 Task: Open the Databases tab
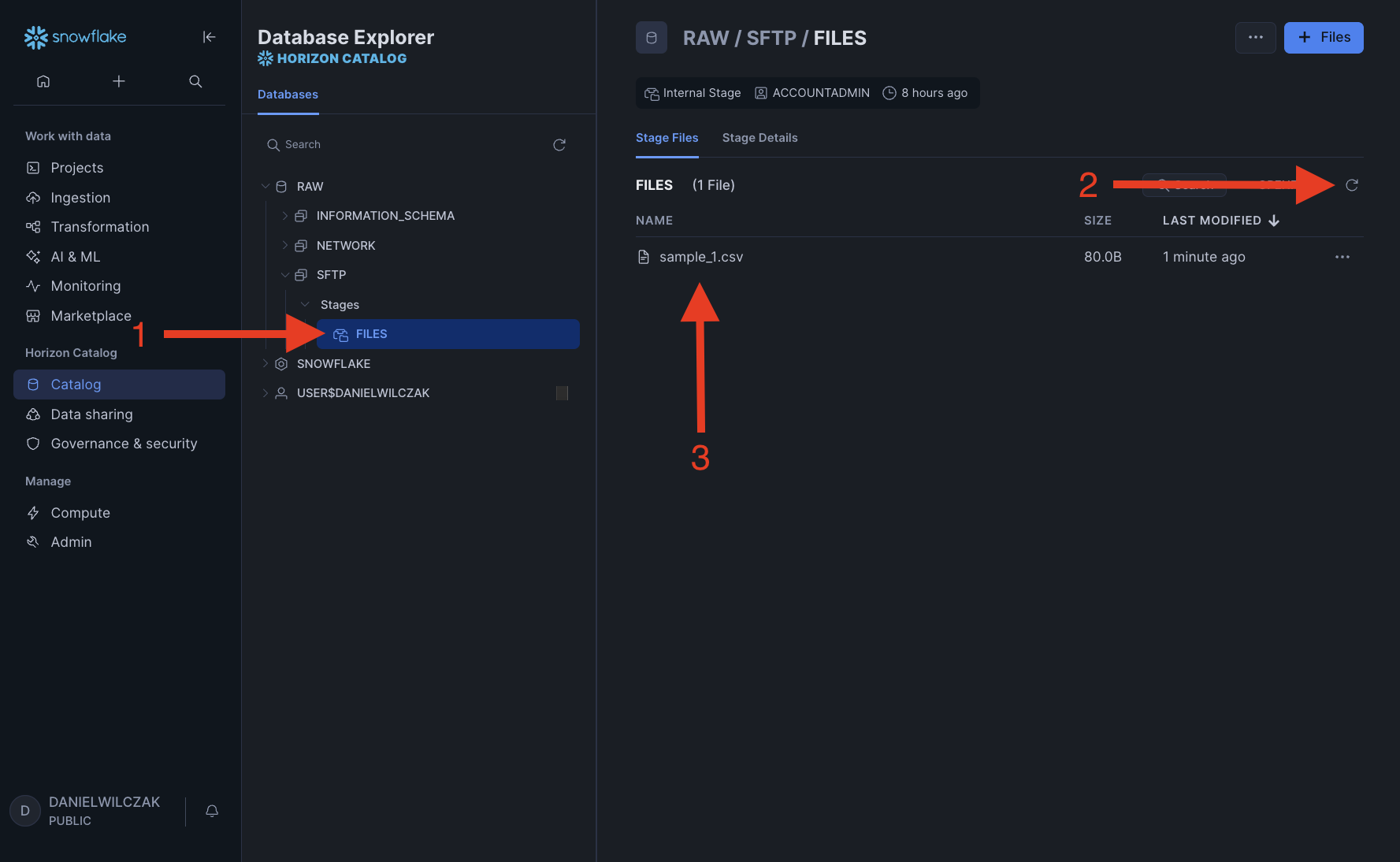(288, 95)
